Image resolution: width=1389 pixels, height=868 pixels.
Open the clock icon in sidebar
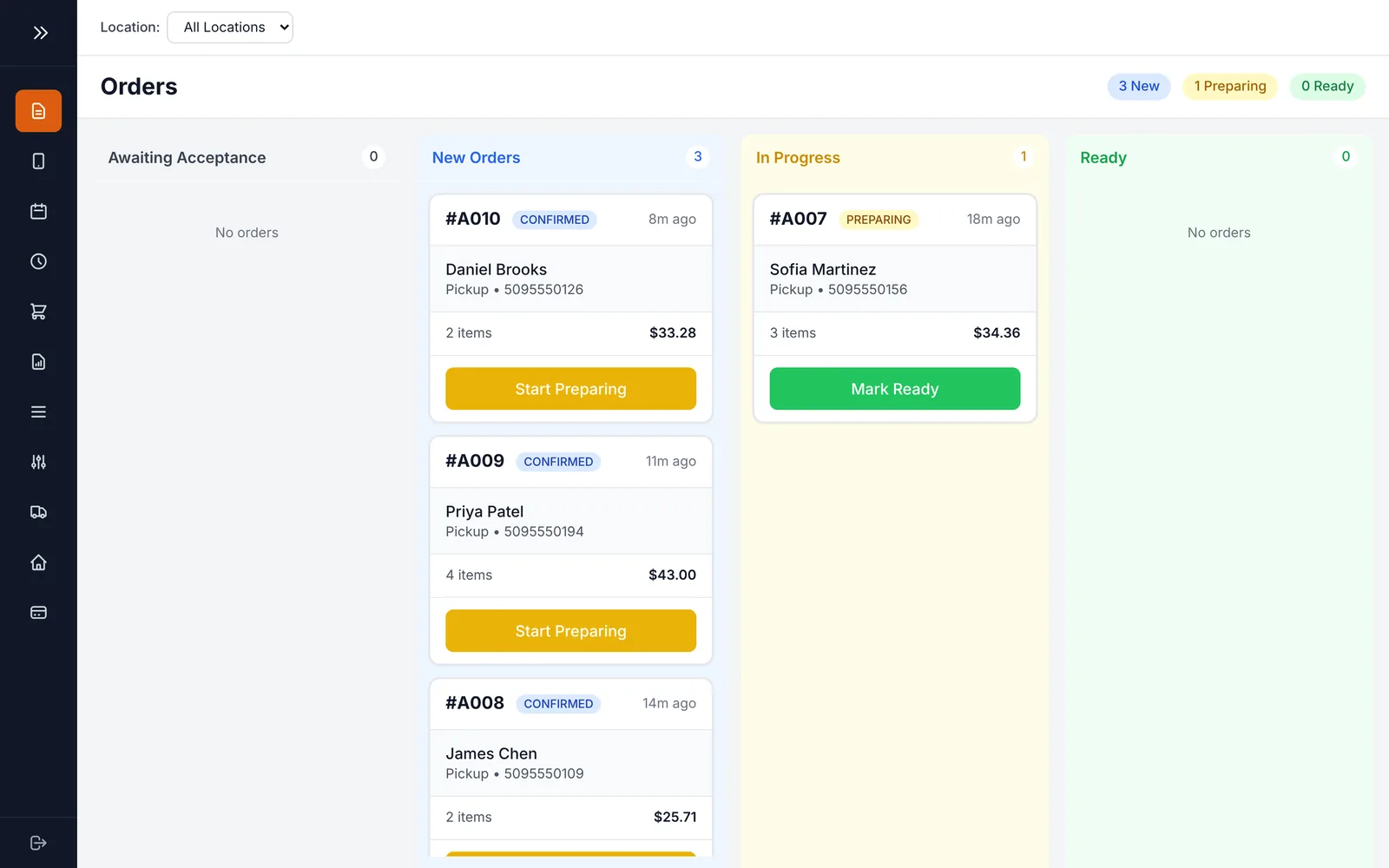click(x=38, y=261)
